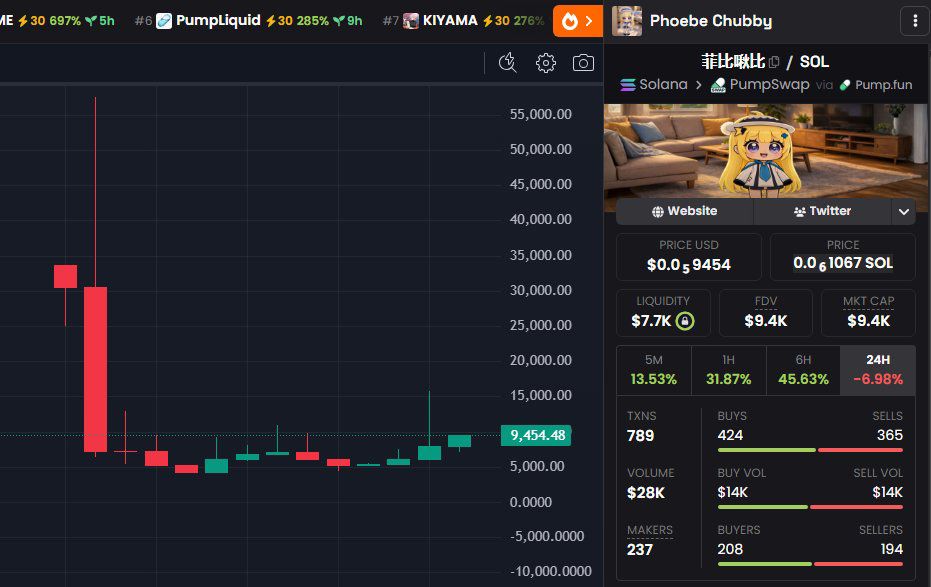Image resolution: width=931 pixels, height=587 pixels.
Task: Click the buyers versus sellers bar
Action: coord(810,564)
